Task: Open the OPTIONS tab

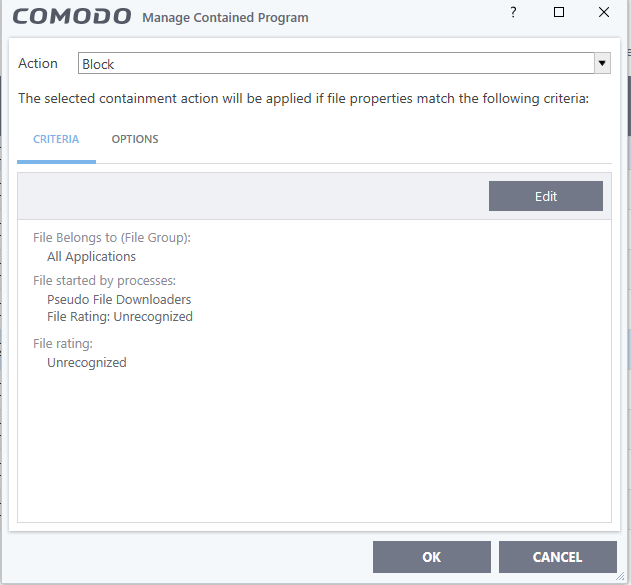Action: (x=135, y=139)
